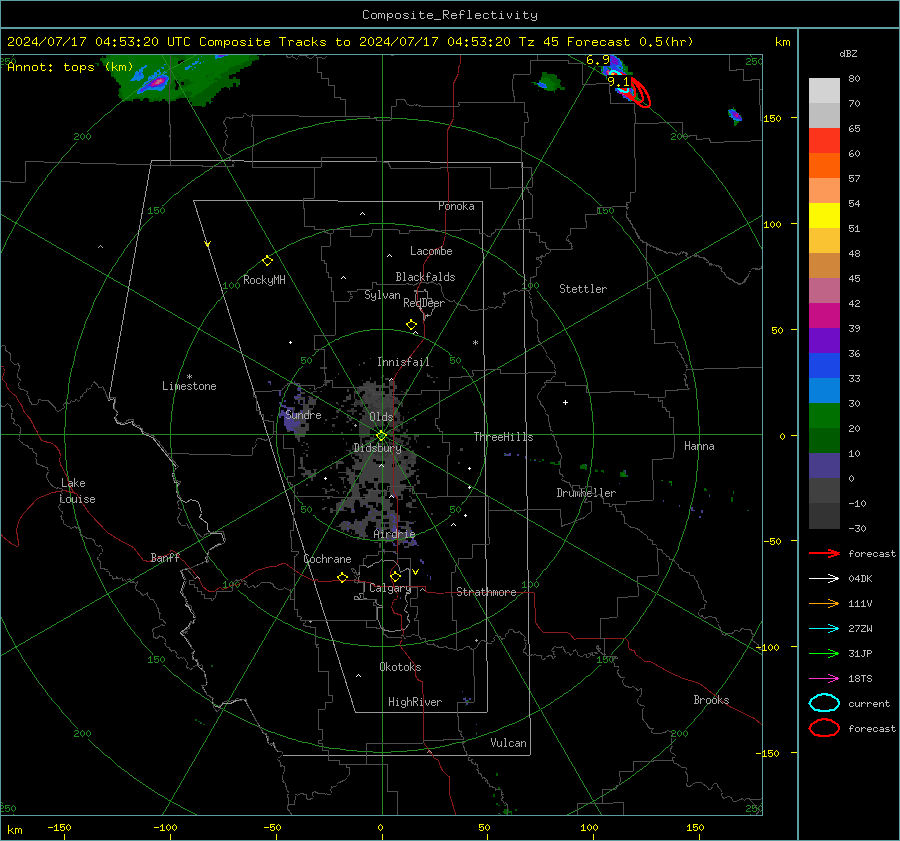
Task: Click the Composite_Reflectivity title
Action: pos(449,15)
